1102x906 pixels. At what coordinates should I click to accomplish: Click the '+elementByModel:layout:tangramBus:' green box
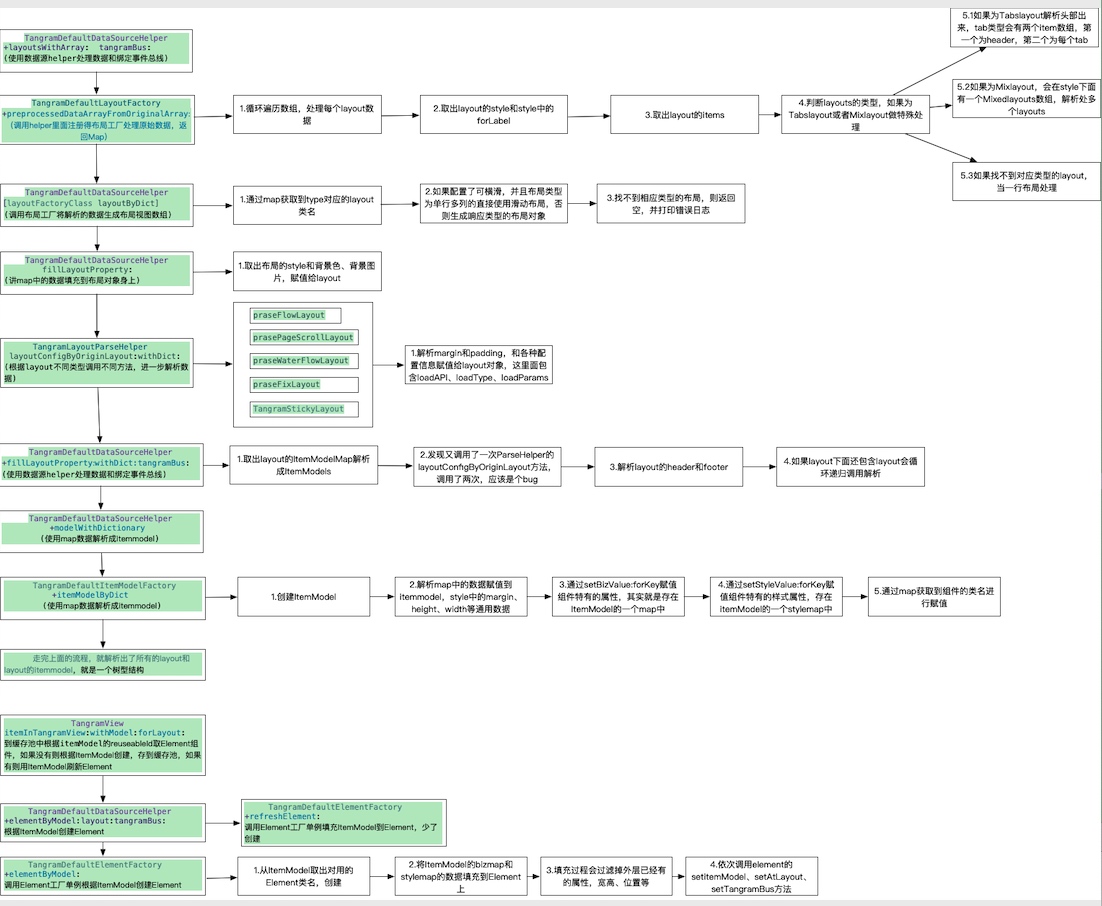pyautogui.click(x=103, y=822)
